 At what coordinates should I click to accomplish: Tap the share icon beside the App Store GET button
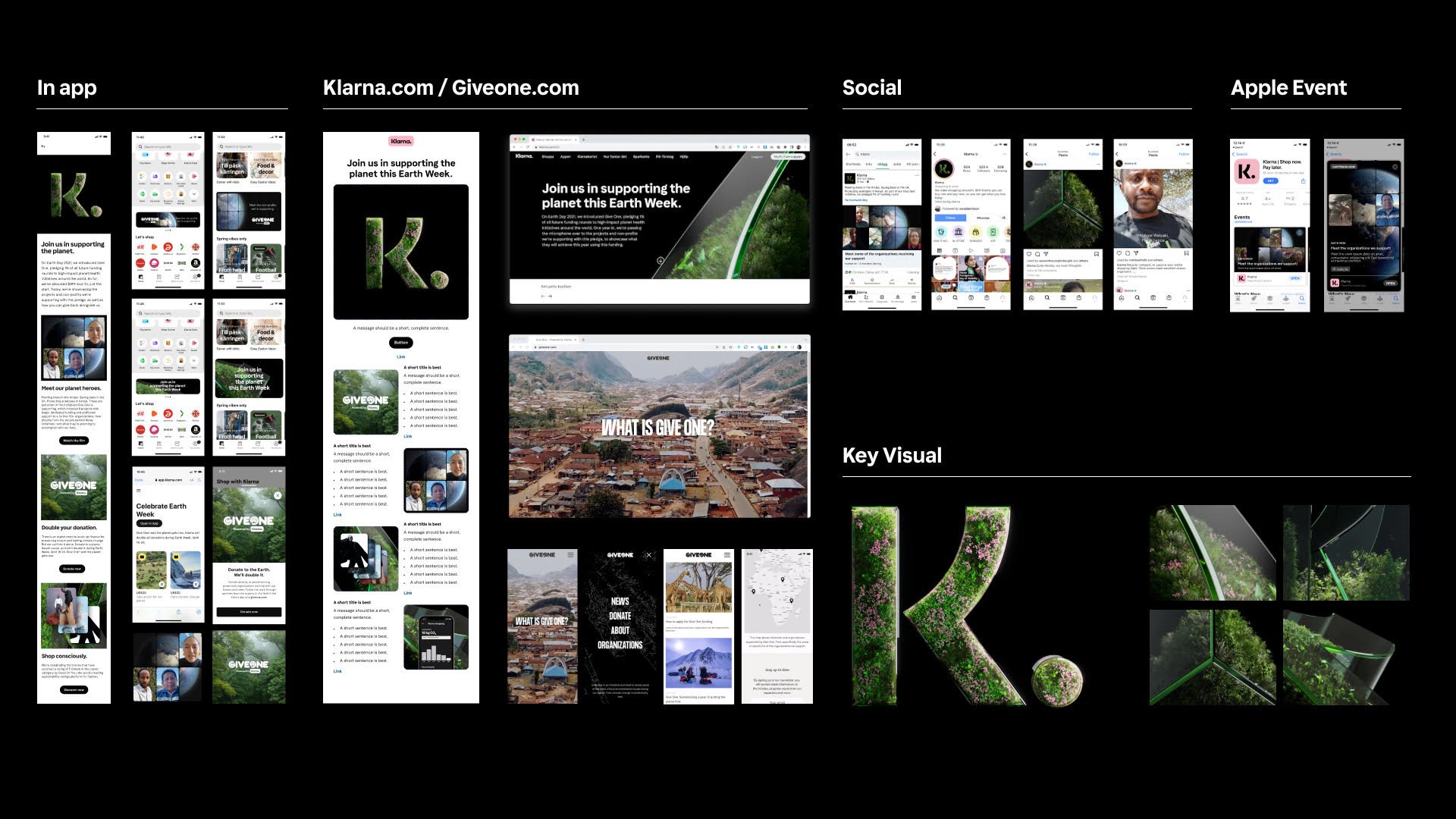click(x=1305, y=180)
